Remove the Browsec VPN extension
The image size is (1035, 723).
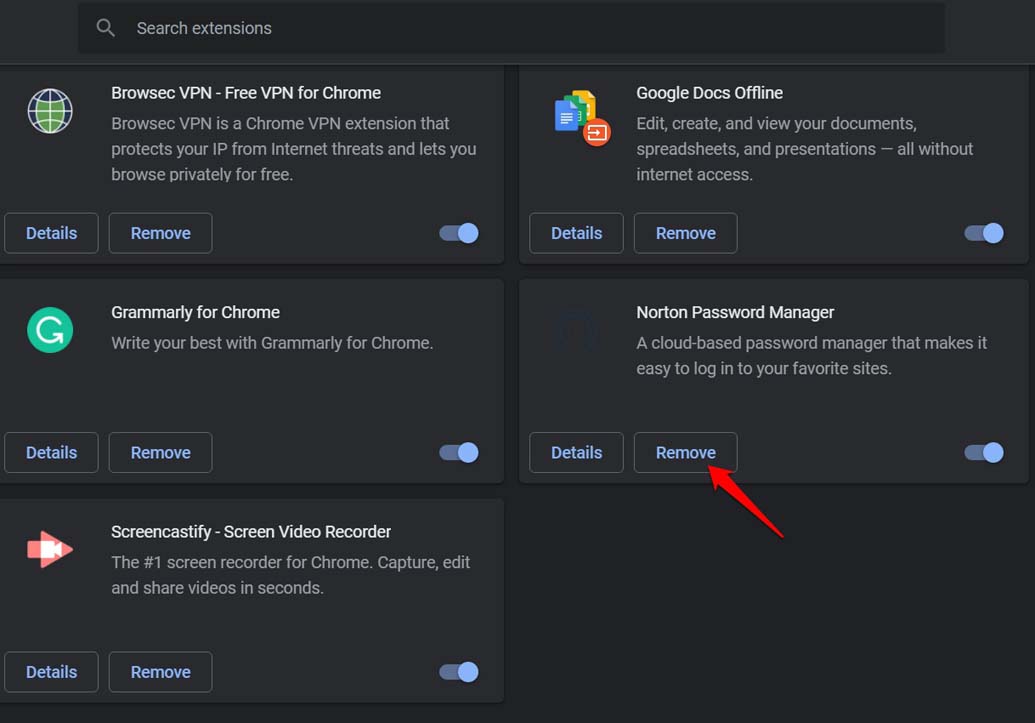coord(160,233)
